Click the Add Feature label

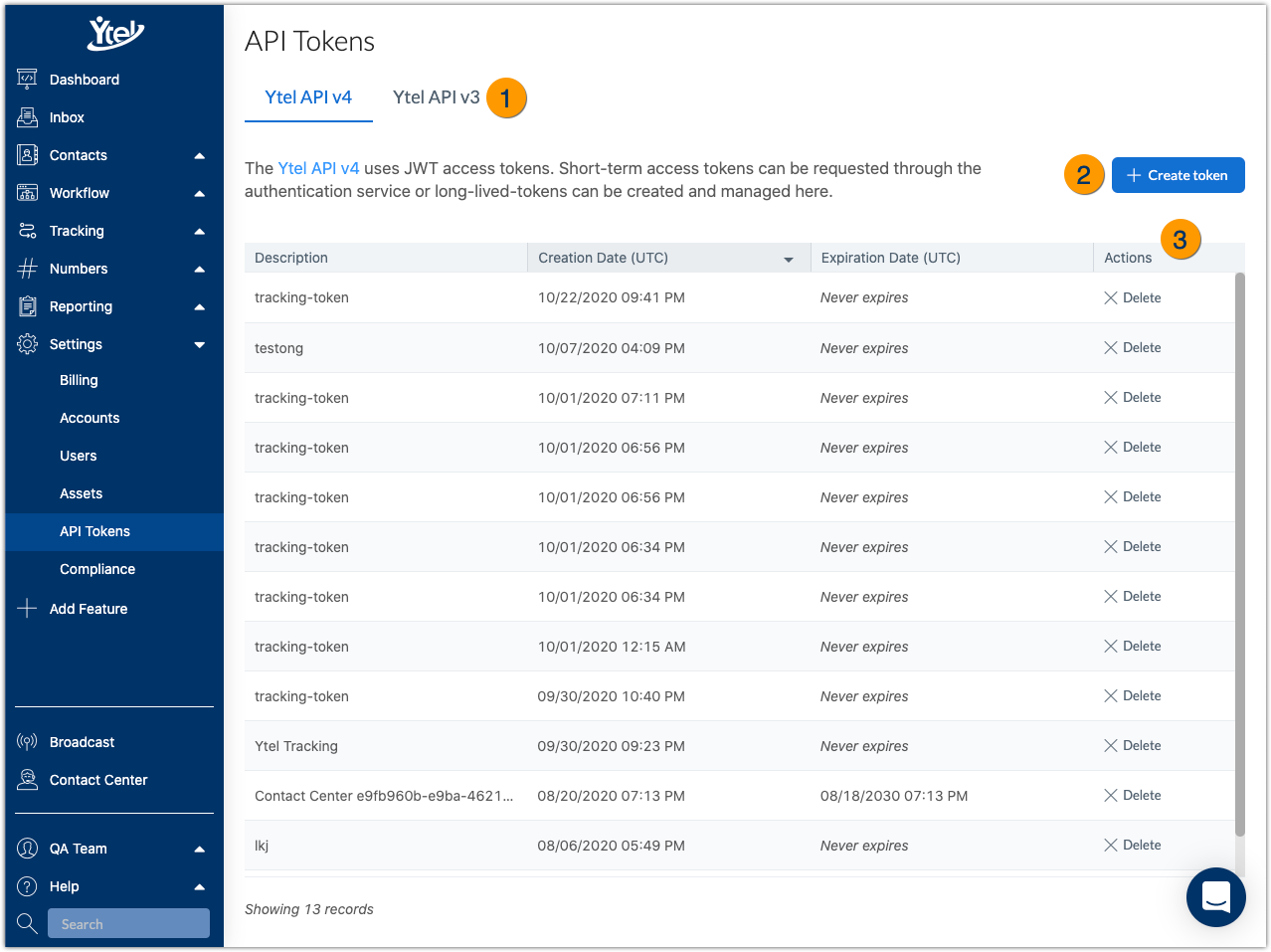tap(89, 609)
